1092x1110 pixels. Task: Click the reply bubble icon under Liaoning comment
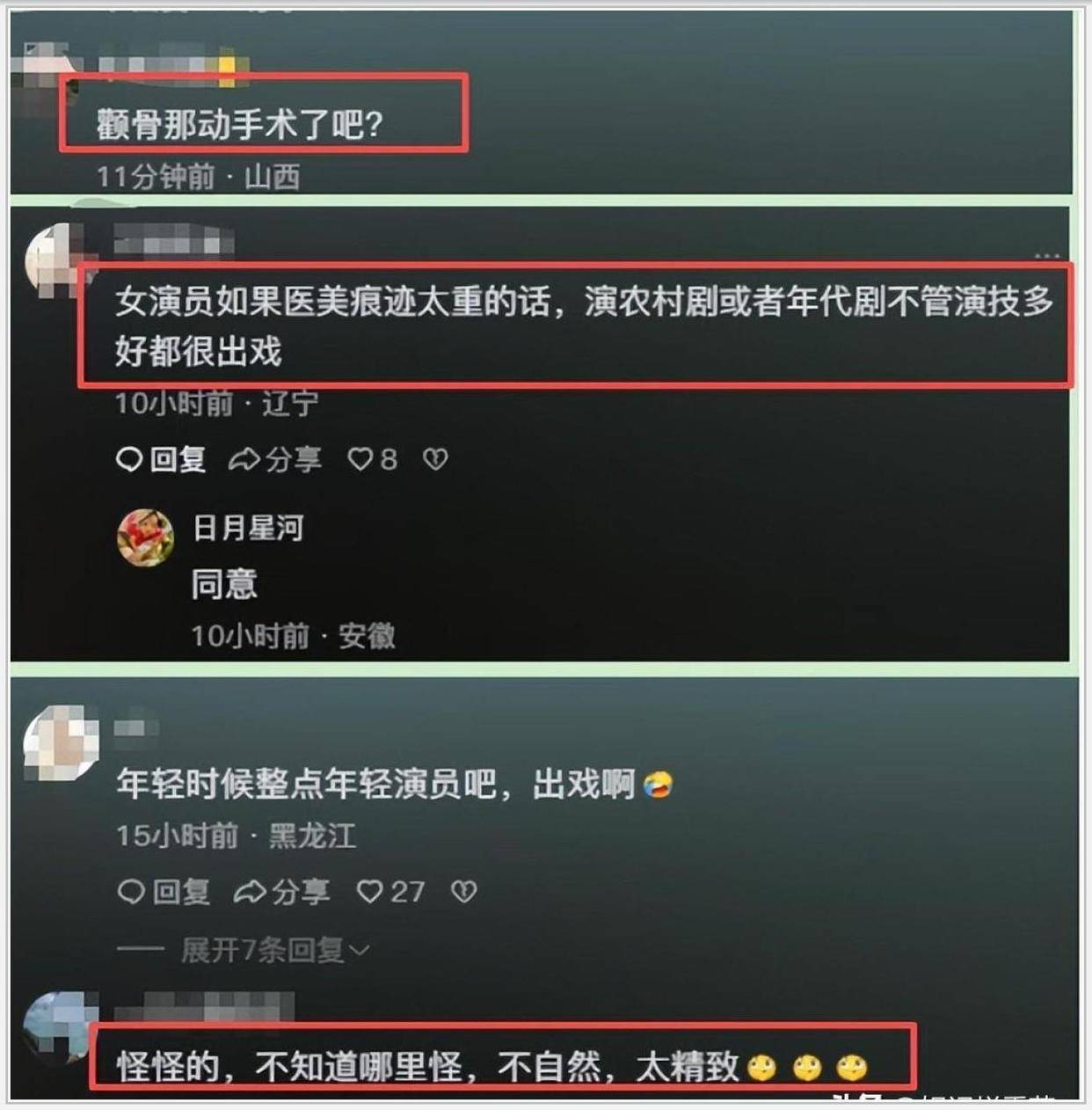(129, 459)
